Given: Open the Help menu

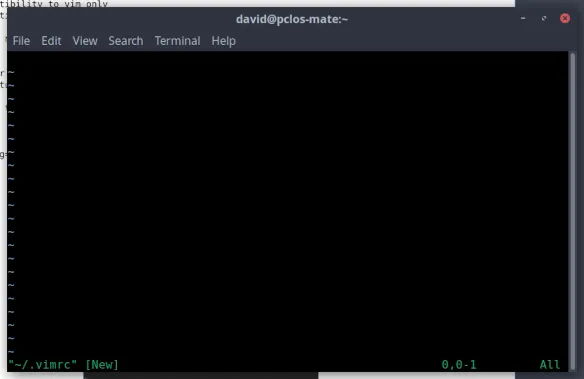Looking at the screenshot, I should [x=223, y=41].
